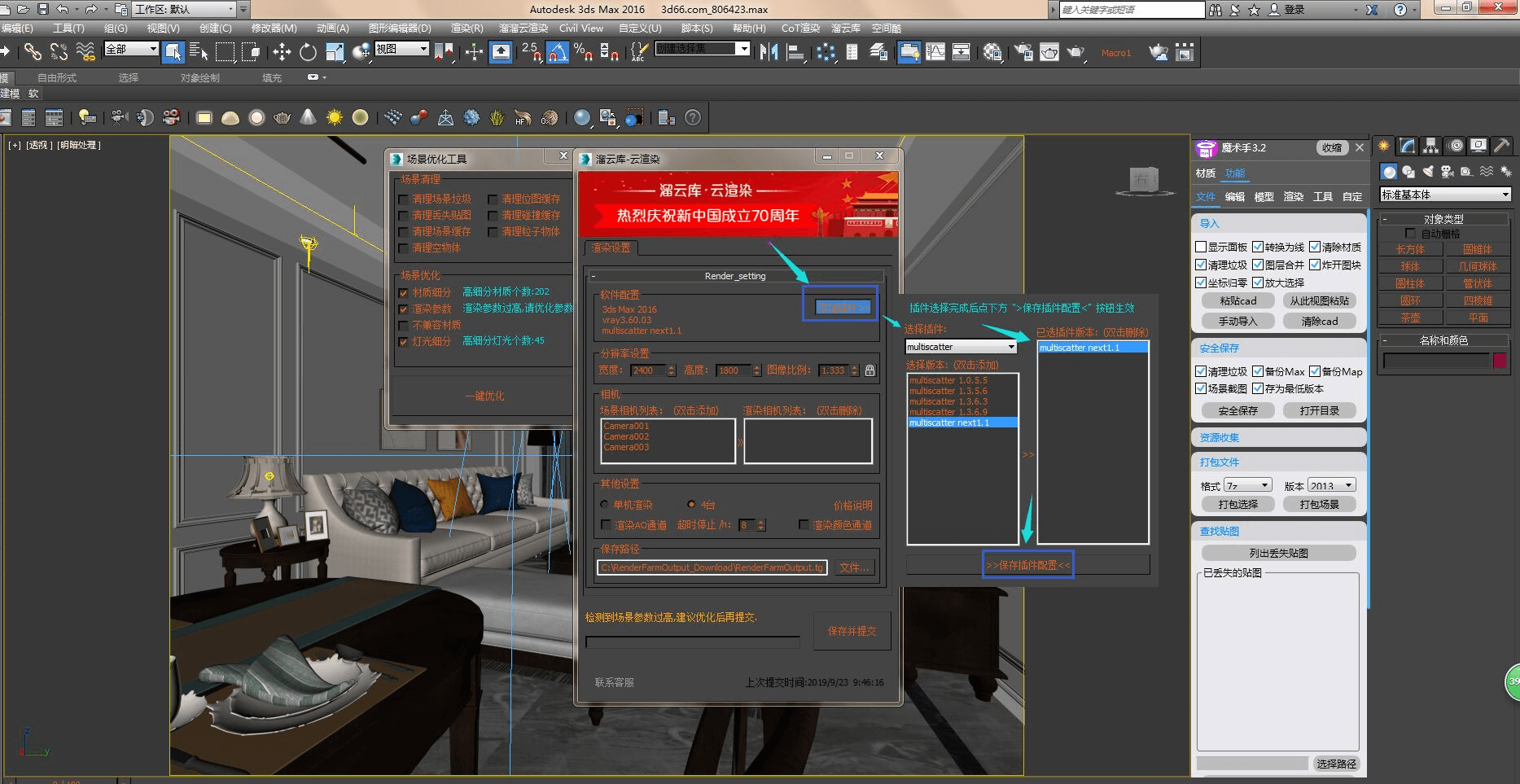Viewport: 1520px width, 784px height.
Task: Click the shelf help question mark icon
Action: (692, 118)
